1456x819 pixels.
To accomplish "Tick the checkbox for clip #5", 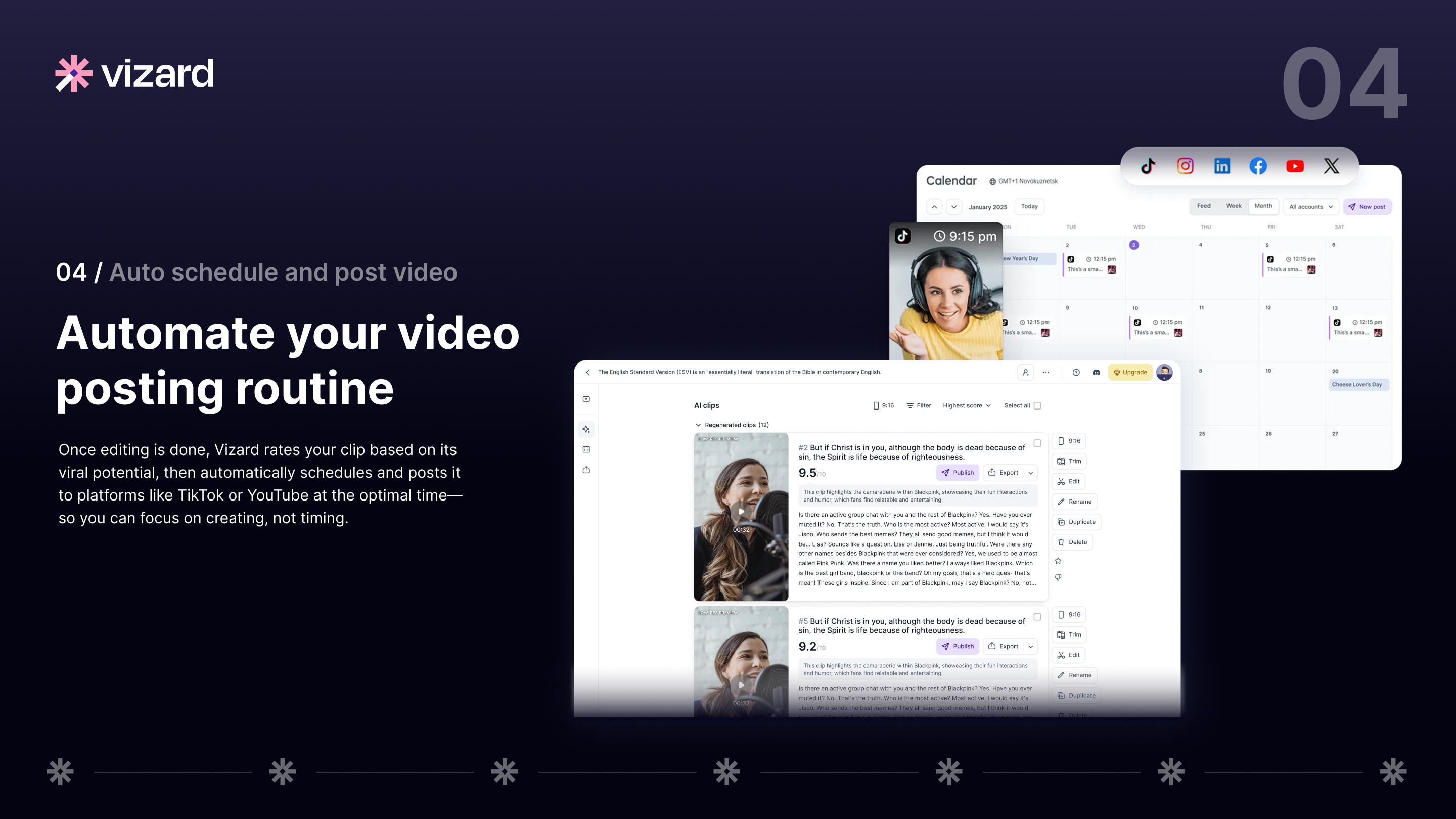I will click(1037, 617).
